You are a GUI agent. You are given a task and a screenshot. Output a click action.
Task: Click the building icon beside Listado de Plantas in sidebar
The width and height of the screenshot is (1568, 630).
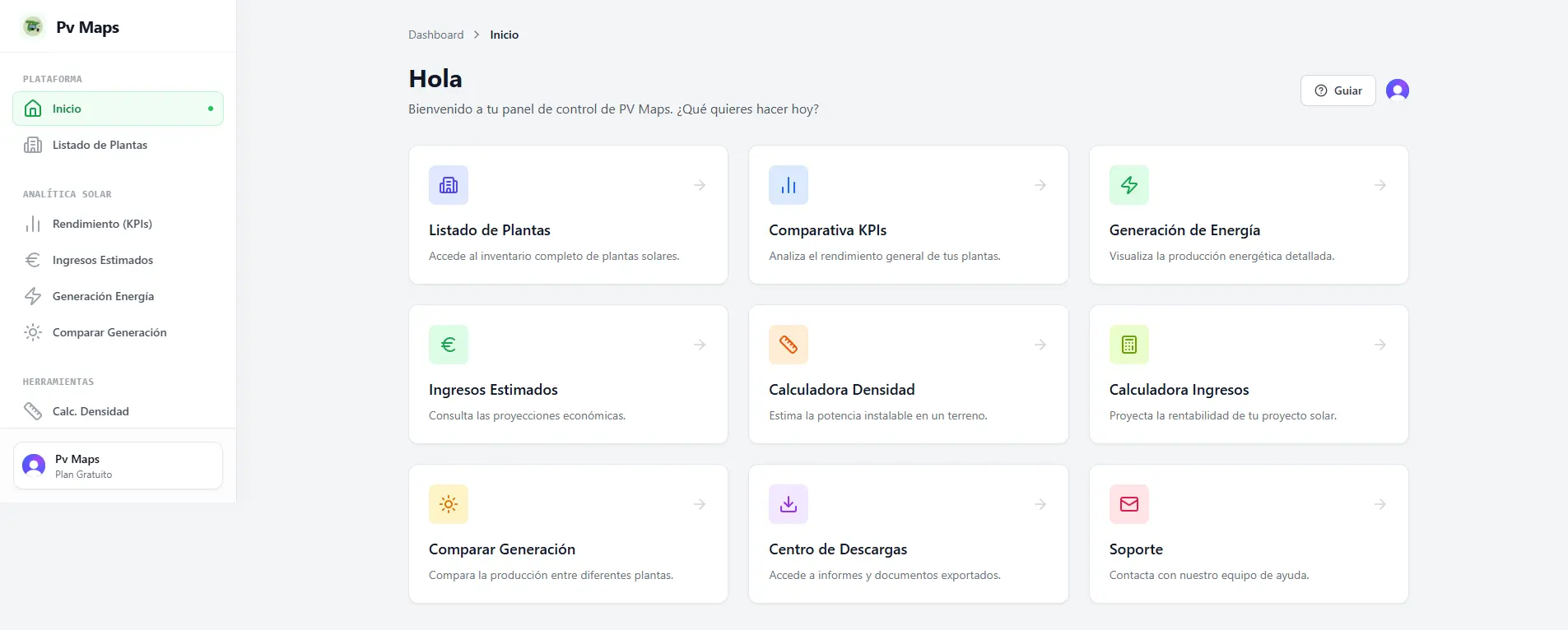[33, 145]
